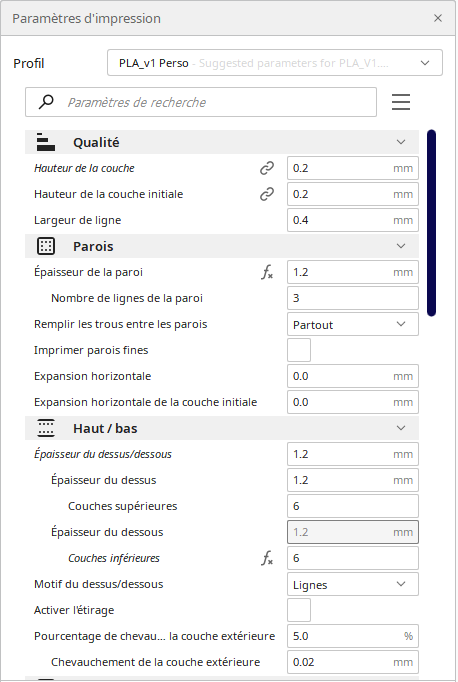Image resolution: width=458 pixels, height=682 pixels.
Task: Edit Nombre de lignes de la paroi field
Action: coord(353,298)
